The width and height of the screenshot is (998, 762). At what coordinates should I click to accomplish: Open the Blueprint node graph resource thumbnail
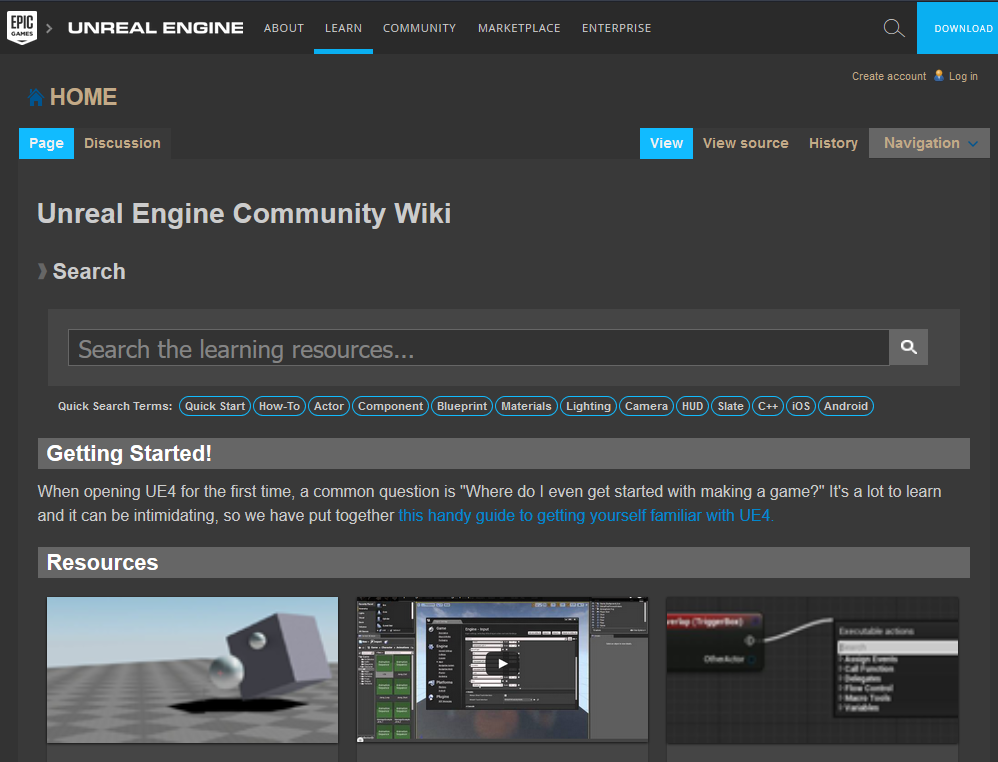[812, 670]
